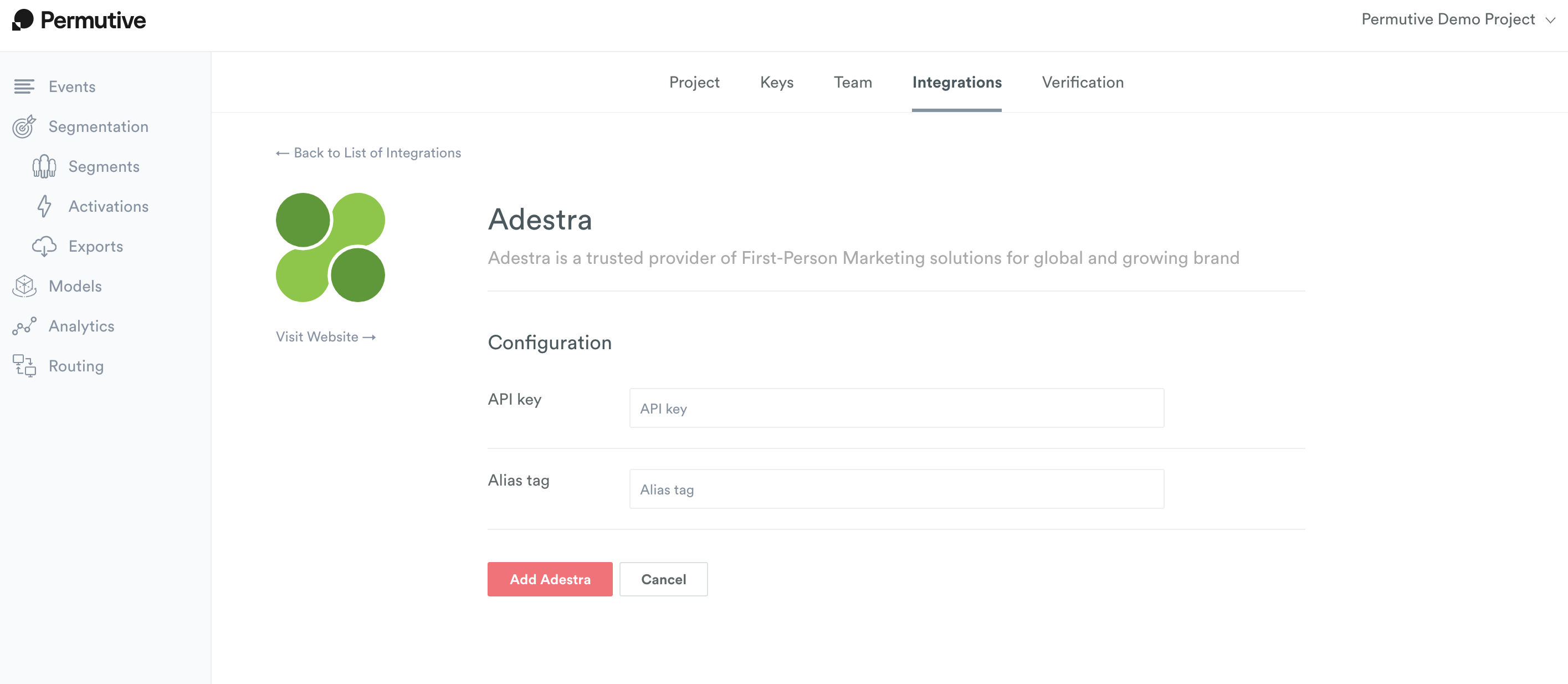The image size is (1568, 684).
Task: Switch to the Verification tab
Action: [1083, 82]
